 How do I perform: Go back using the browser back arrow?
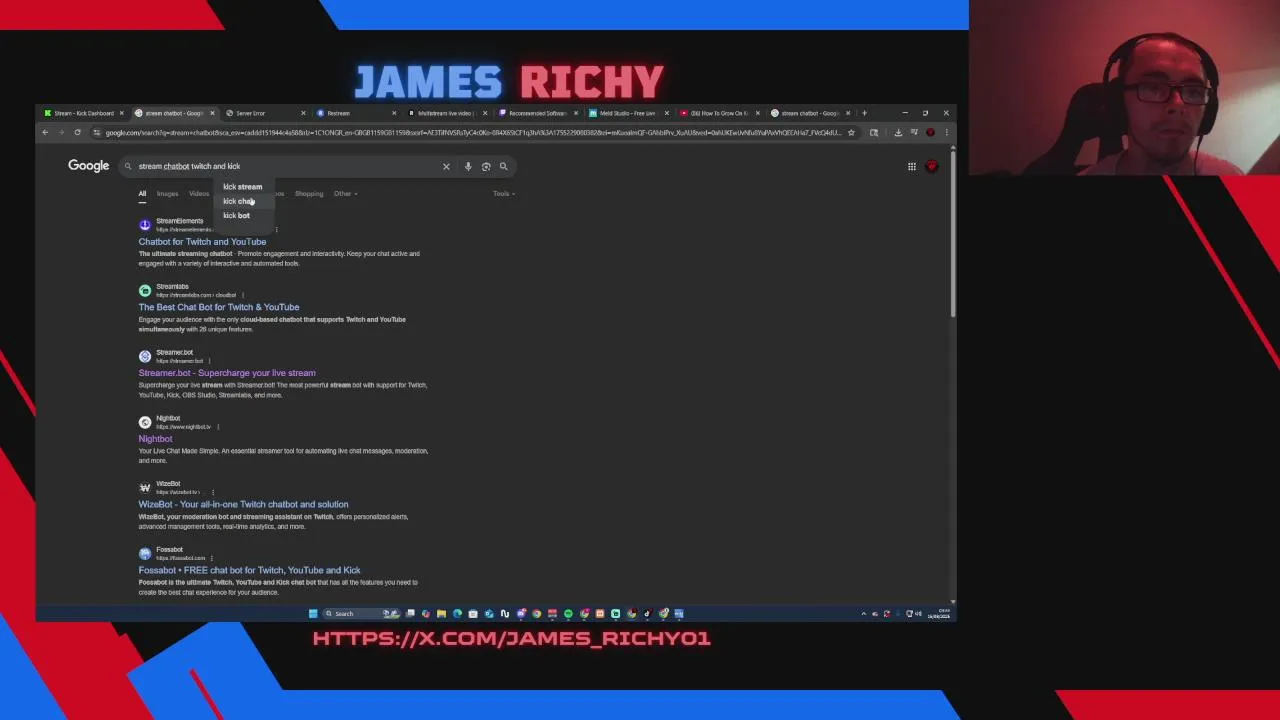[45, 132]
